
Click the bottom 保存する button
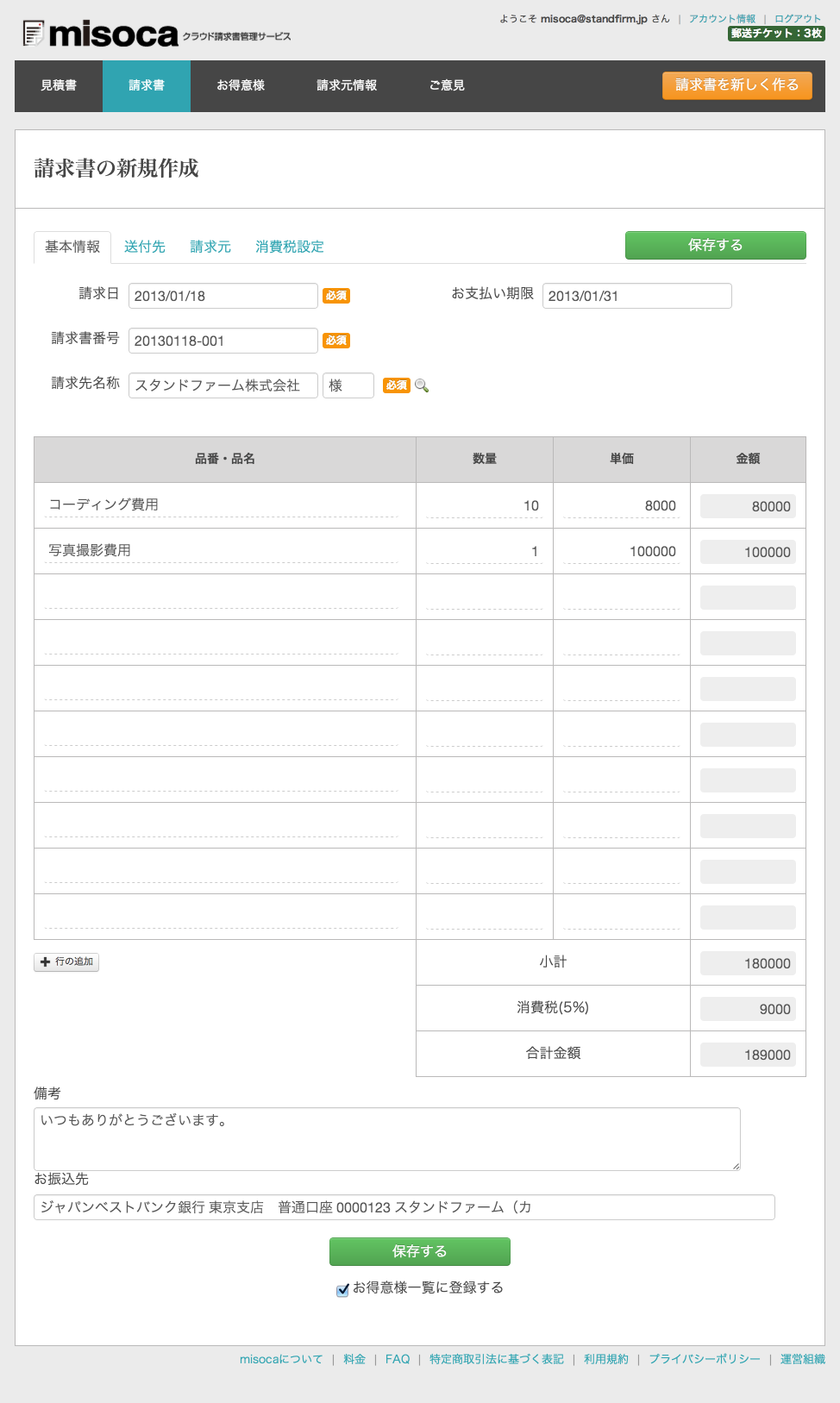tap(420, 1251)
